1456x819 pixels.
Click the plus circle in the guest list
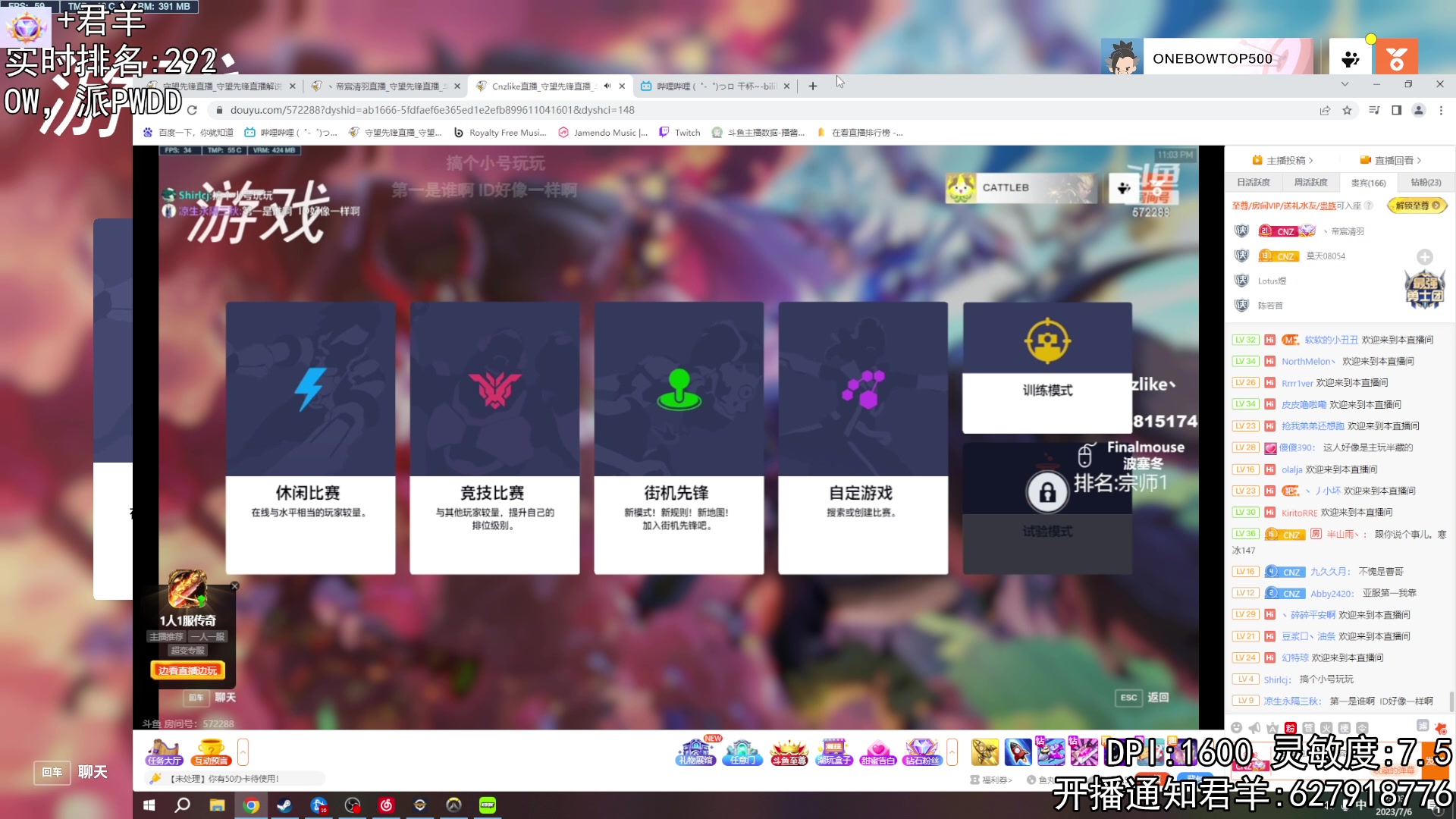click(1425, 257)
